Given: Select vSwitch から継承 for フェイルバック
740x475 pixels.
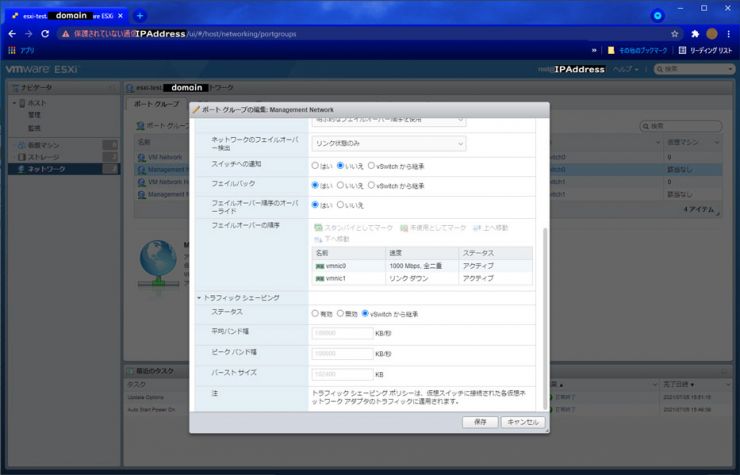Looking at the screenshot, I should (371, 186).
